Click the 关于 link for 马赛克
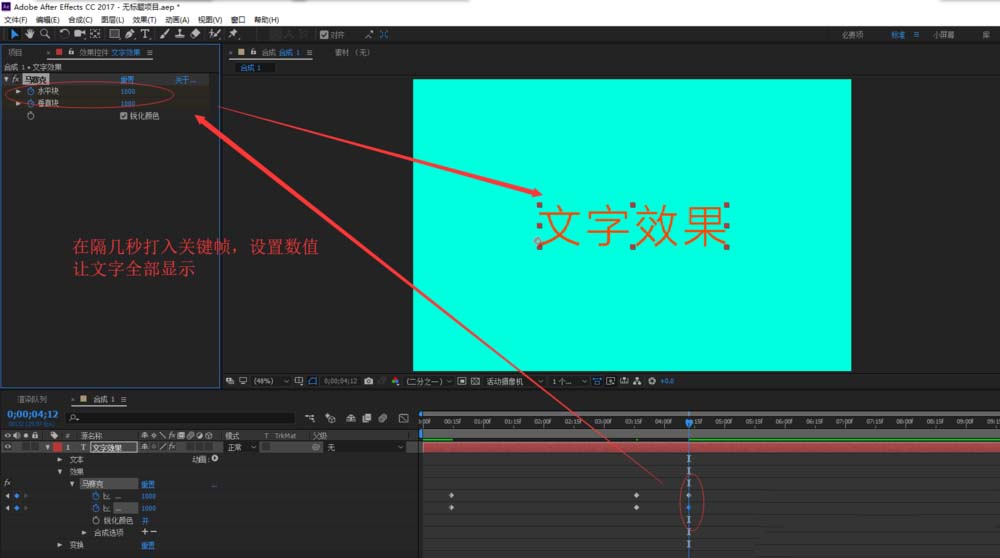The height and width of the screenshot is (558, 1000). (185, 80)
